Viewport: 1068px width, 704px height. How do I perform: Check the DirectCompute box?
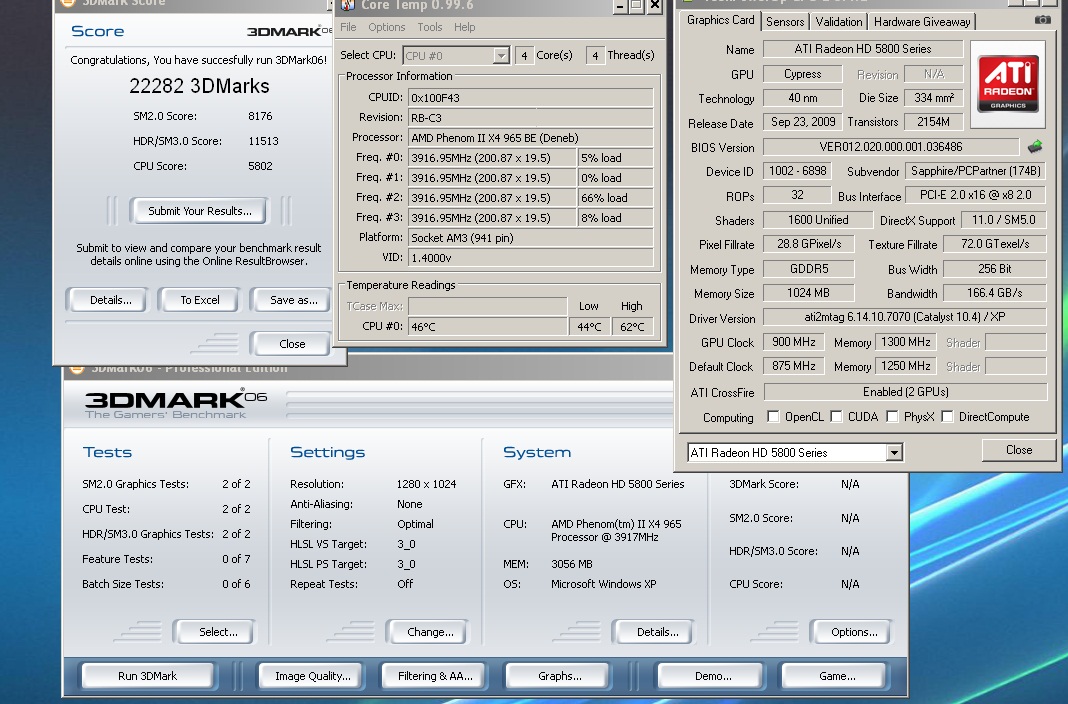(947, 417)
